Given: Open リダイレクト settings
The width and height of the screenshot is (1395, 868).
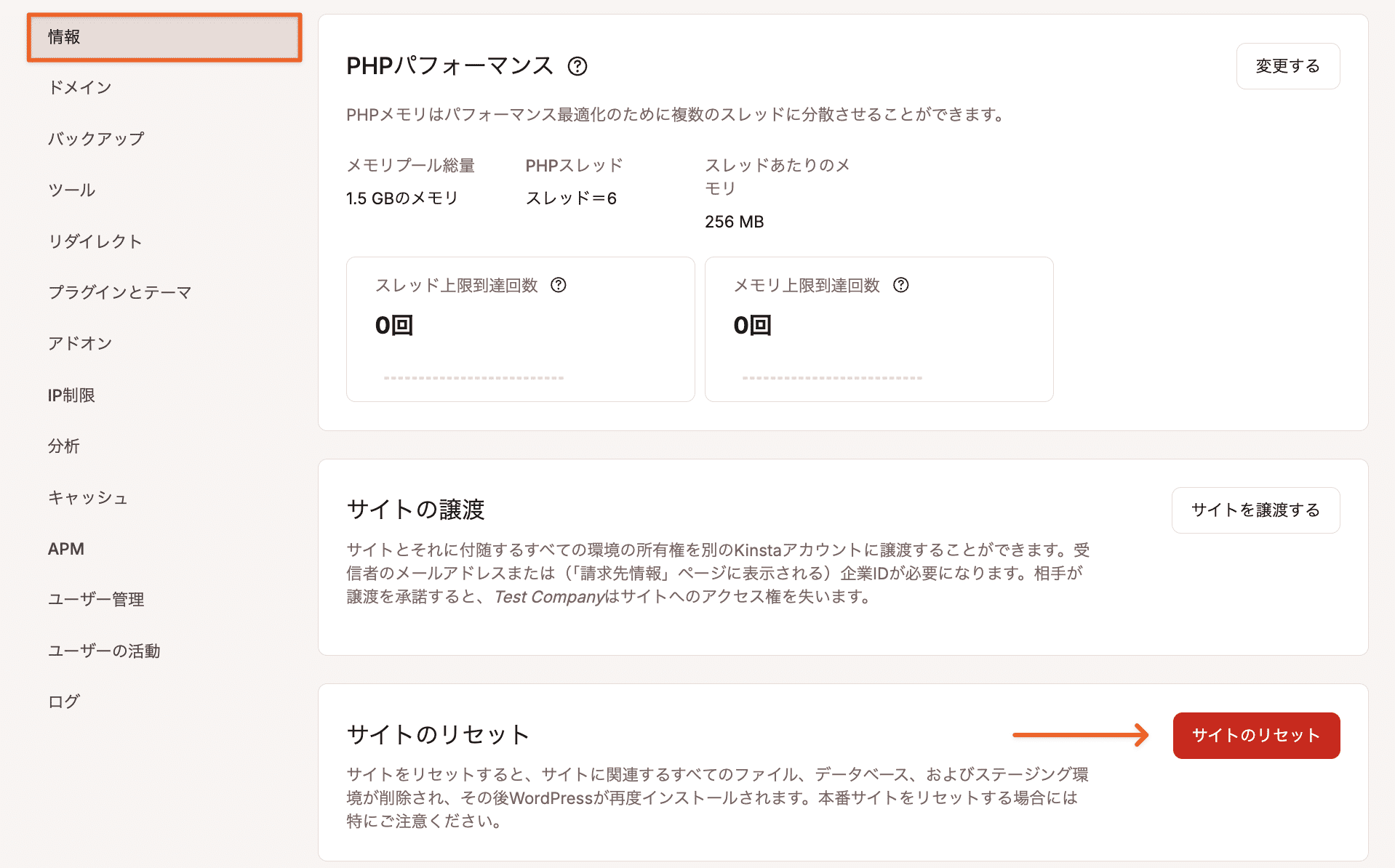Looking at the screenshot, I should (95, 241).
